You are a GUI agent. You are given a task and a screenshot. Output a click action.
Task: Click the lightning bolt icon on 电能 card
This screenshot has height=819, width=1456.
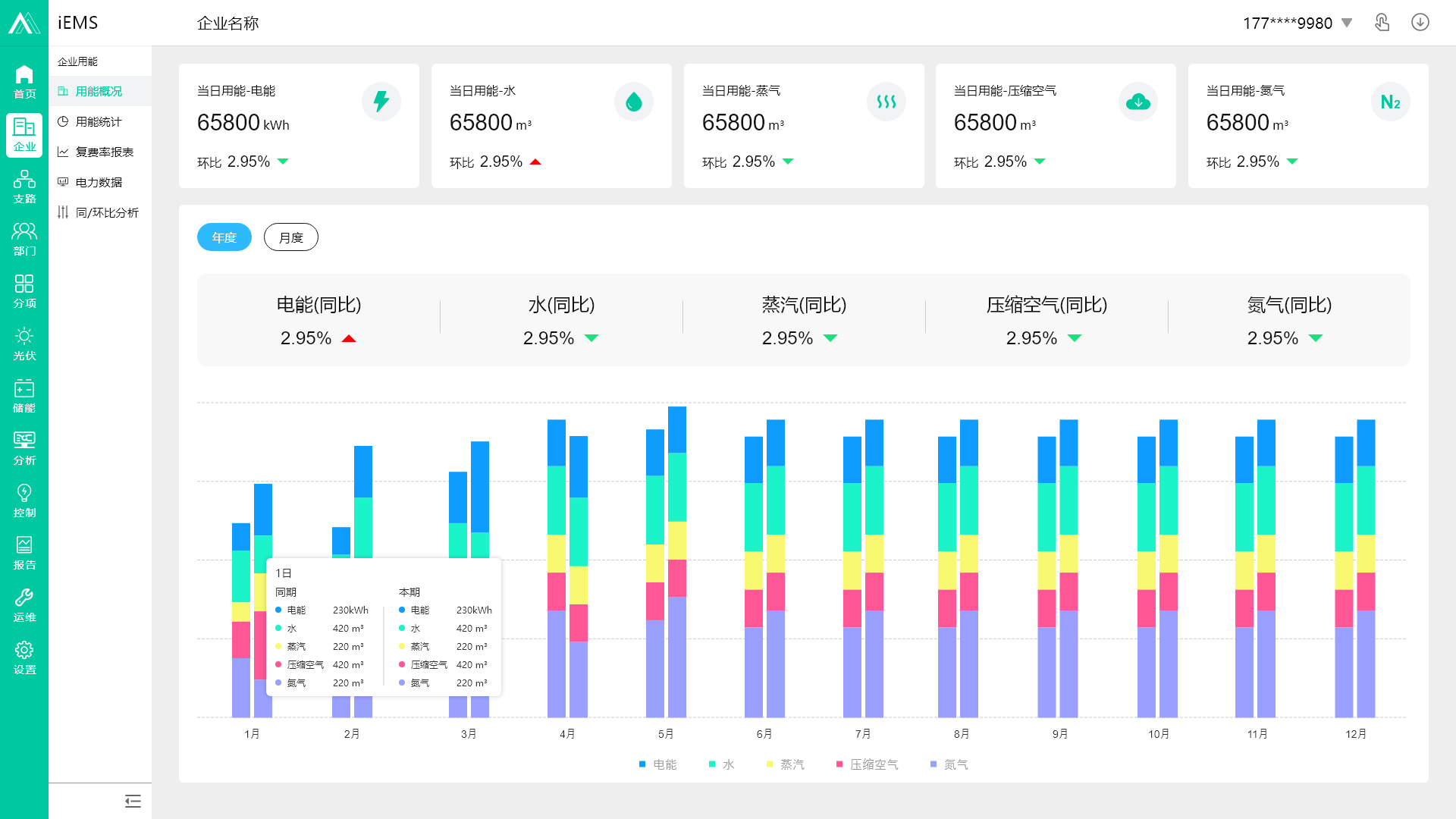[x=381, y=102]
